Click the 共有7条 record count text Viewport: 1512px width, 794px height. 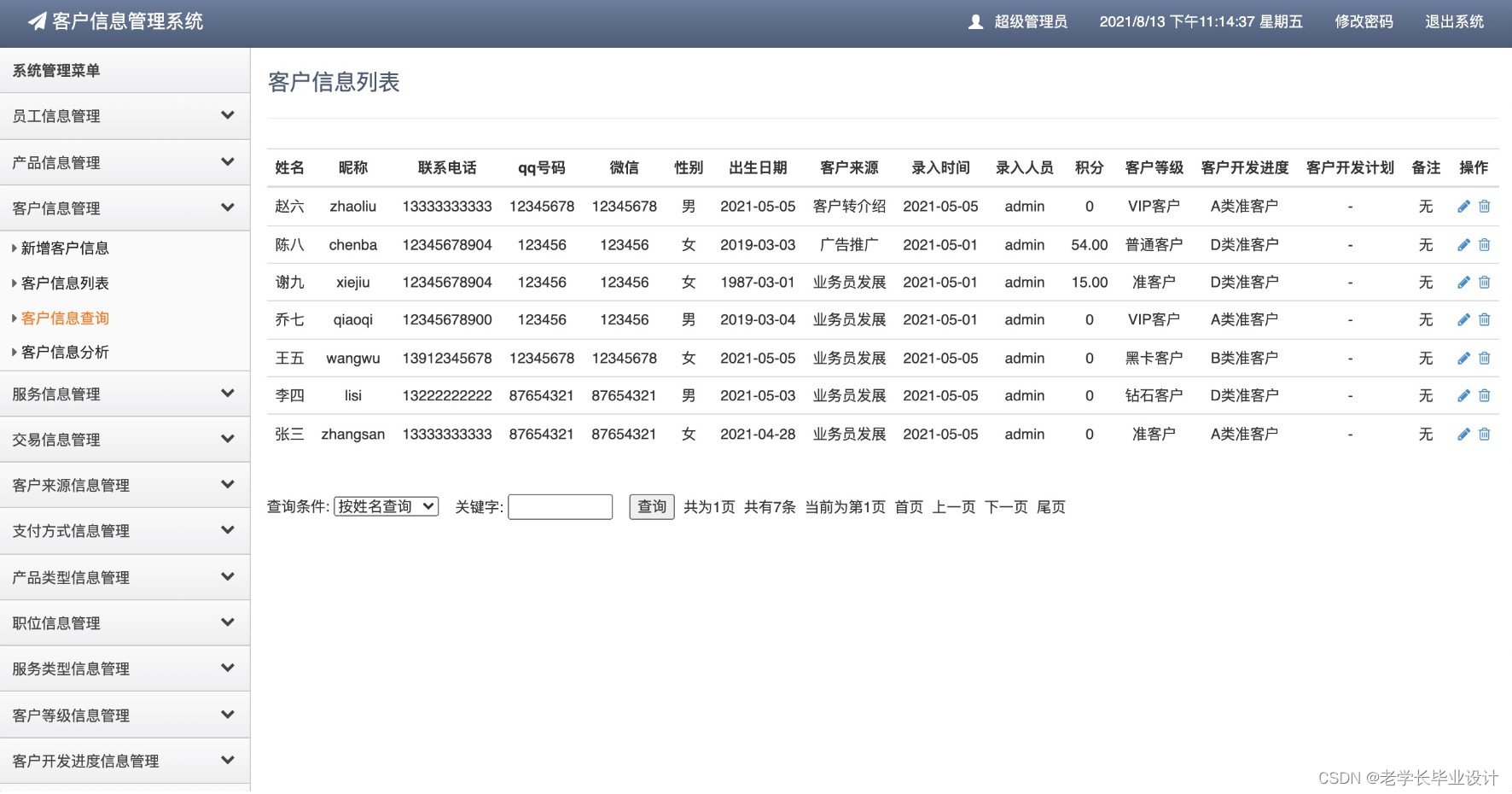(770, 507)
